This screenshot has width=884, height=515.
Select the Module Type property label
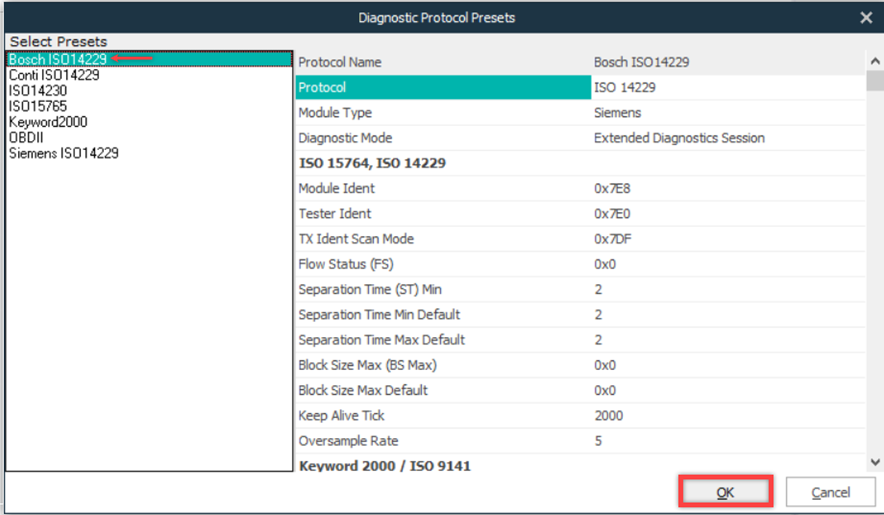tap(335, 113)
